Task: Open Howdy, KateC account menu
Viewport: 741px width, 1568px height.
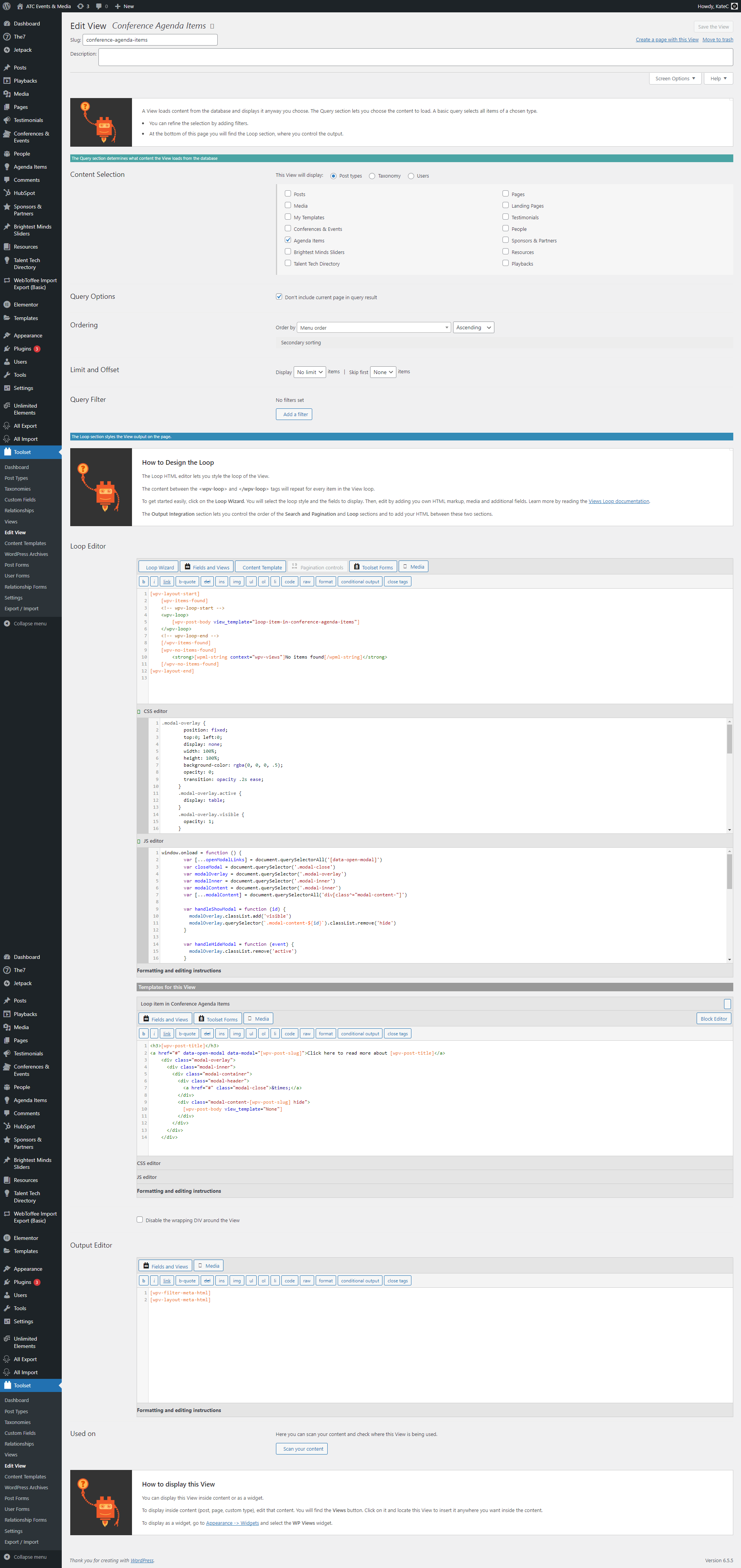Action: click(x=717, y=6)
